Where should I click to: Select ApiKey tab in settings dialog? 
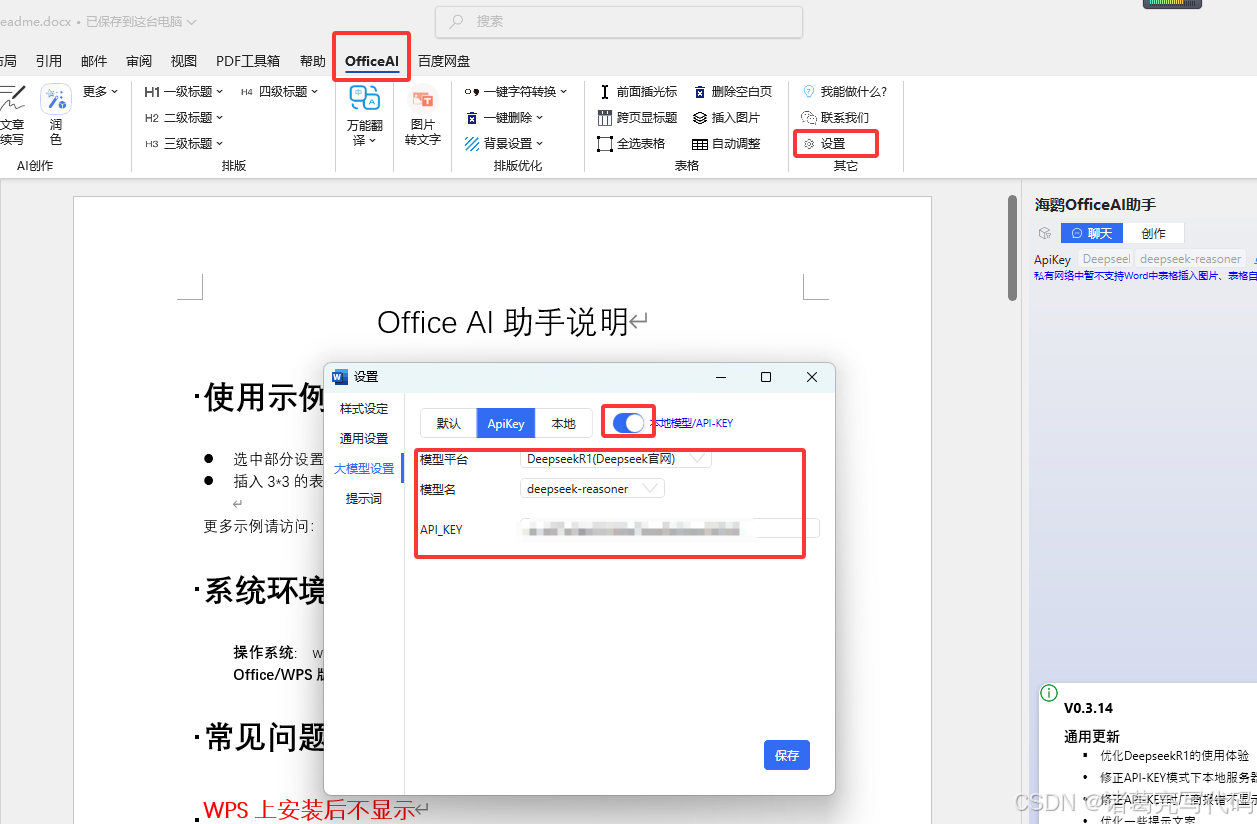[506, 423]
